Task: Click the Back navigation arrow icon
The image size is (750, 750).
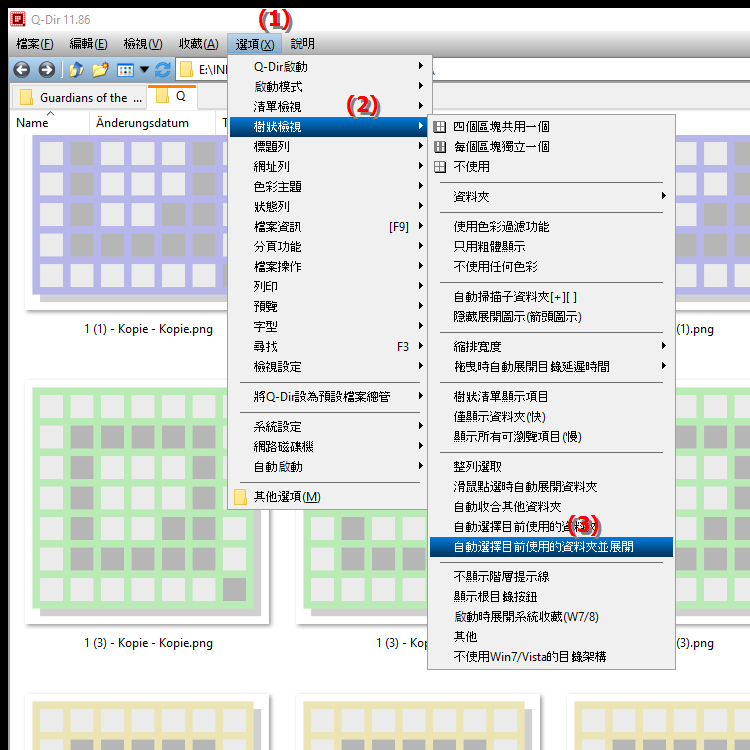Action: coord(22,70)
